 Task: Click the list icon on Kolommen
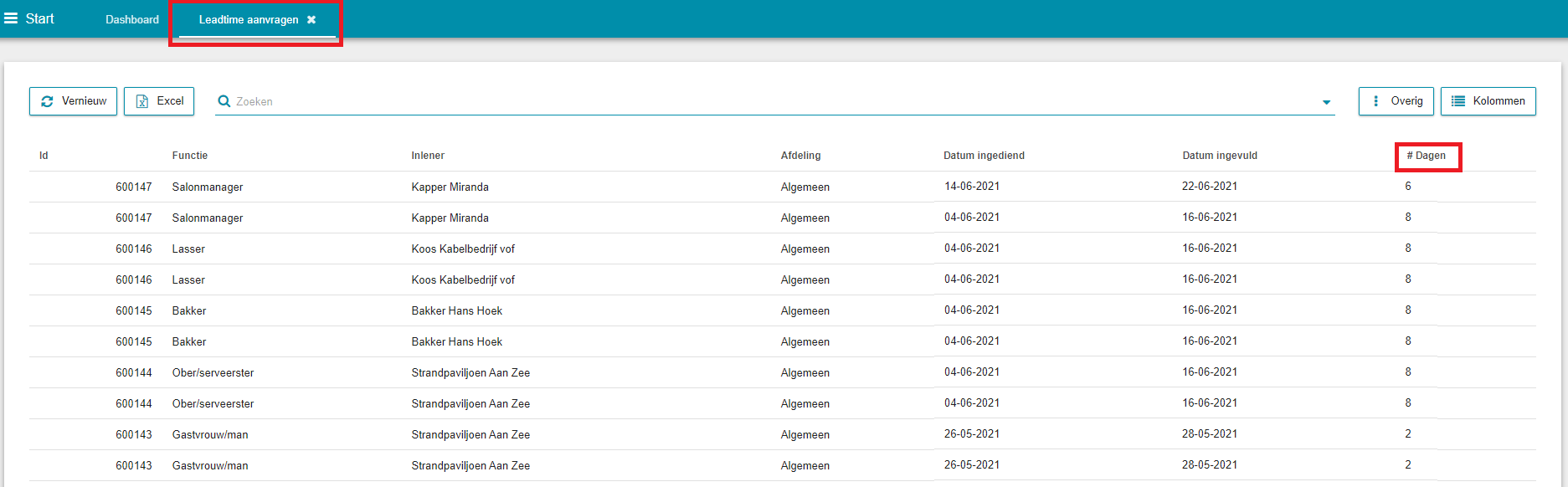click(x=1458, y=101)
